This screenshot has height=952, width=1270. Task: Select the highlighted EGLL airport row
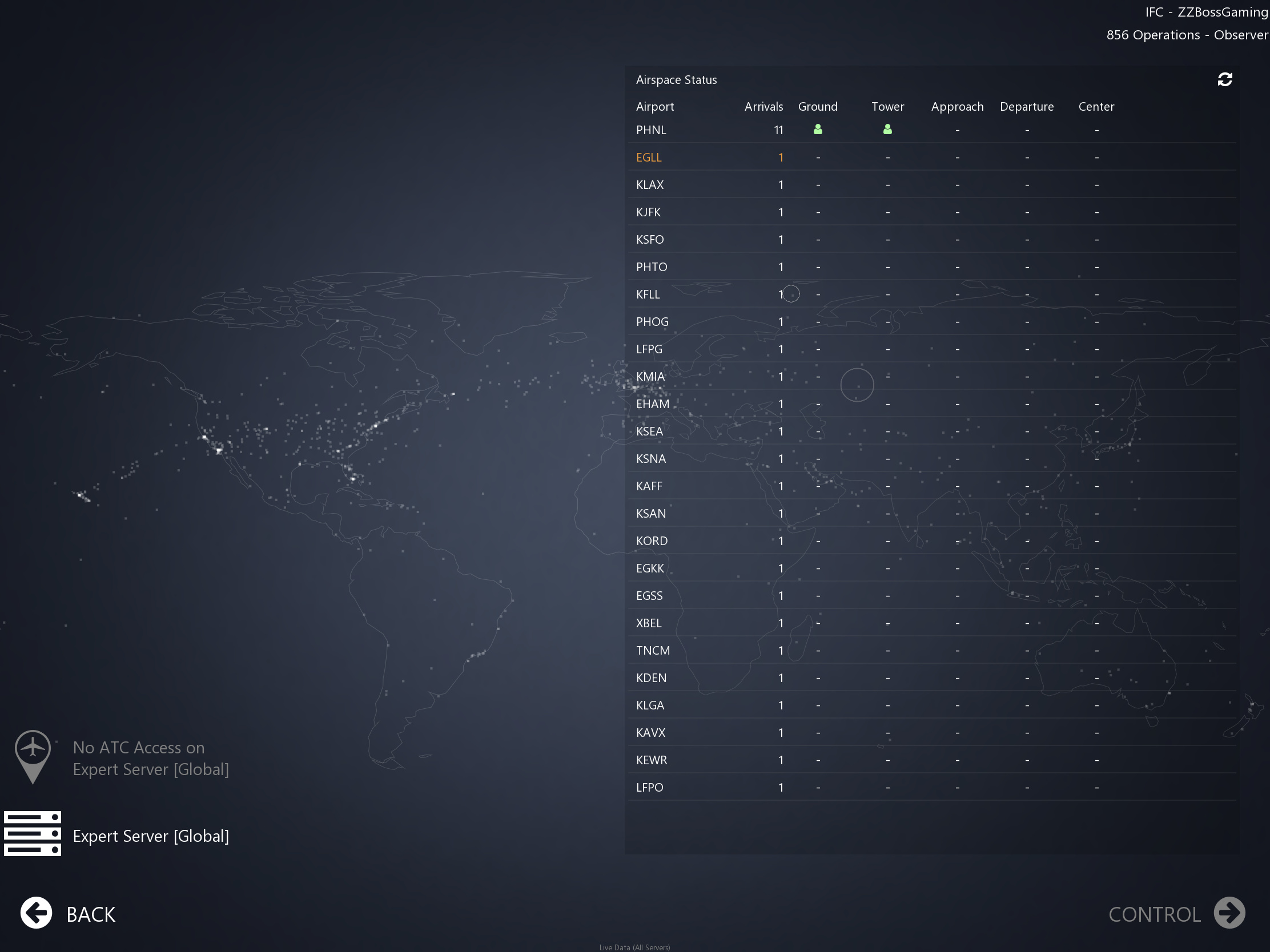(x=649, y=157)
